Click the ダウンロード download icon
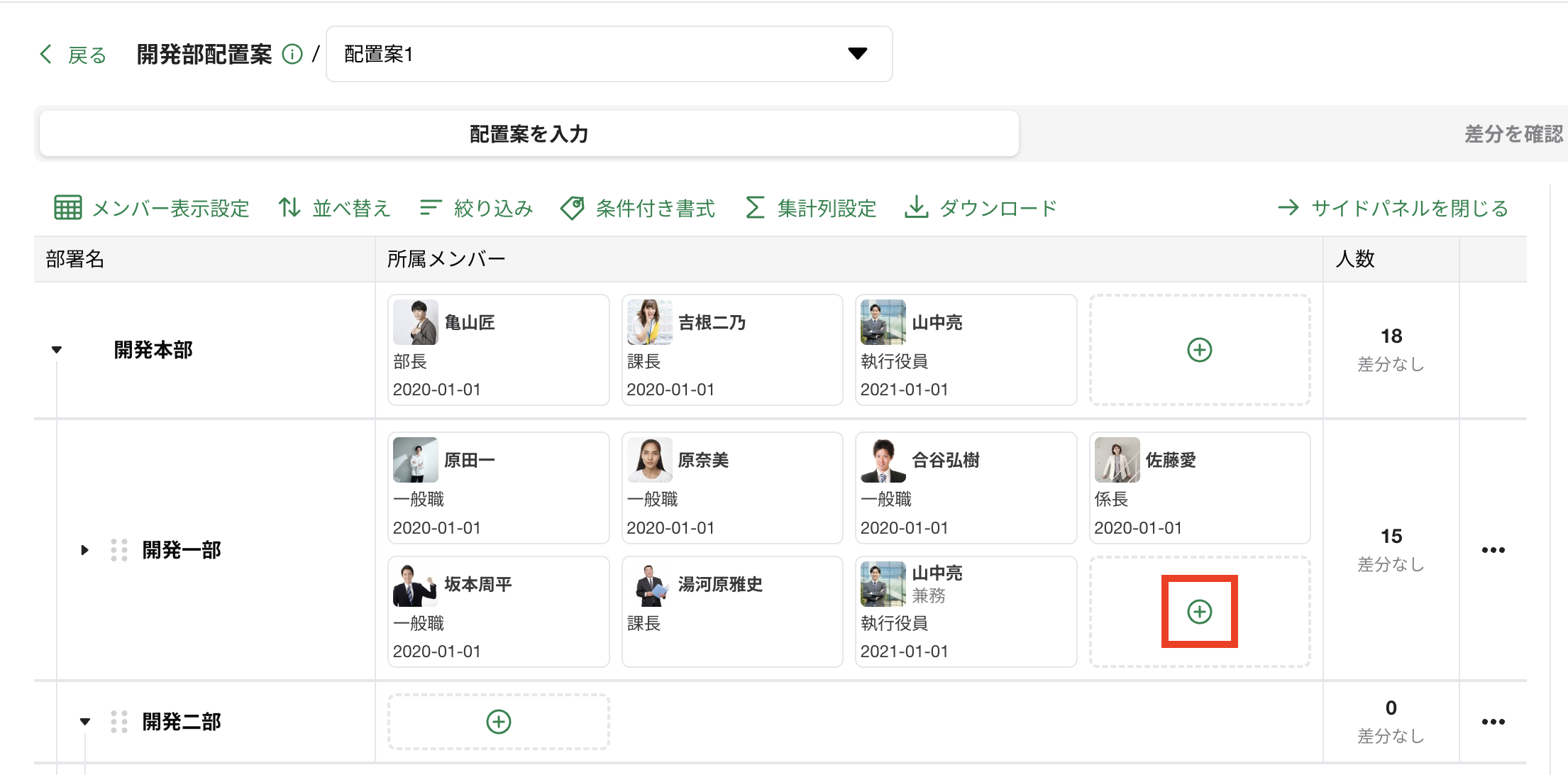Viewport: 1568px width, 775px height. tap(916, 208)
